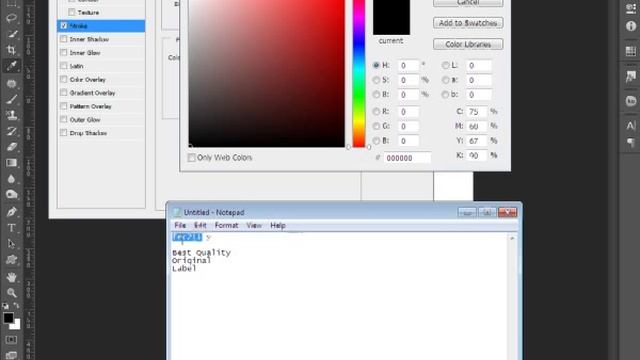Open the Character panel icon

point(631,125)
